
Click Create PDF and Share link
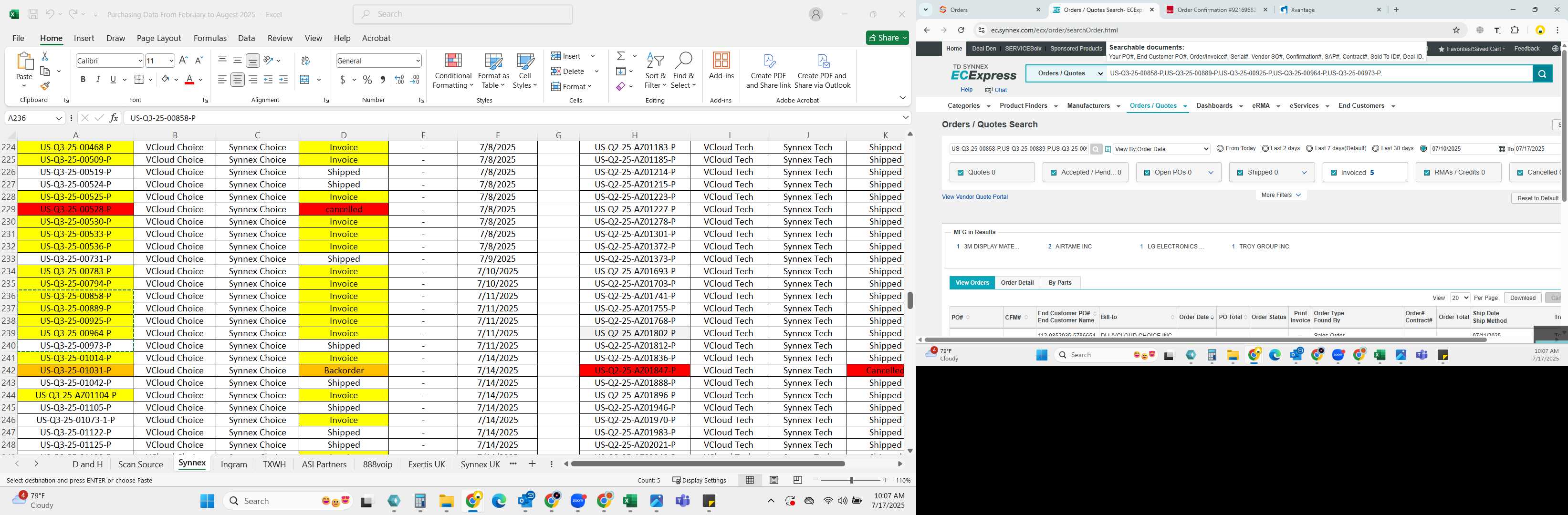coord(768,71)
